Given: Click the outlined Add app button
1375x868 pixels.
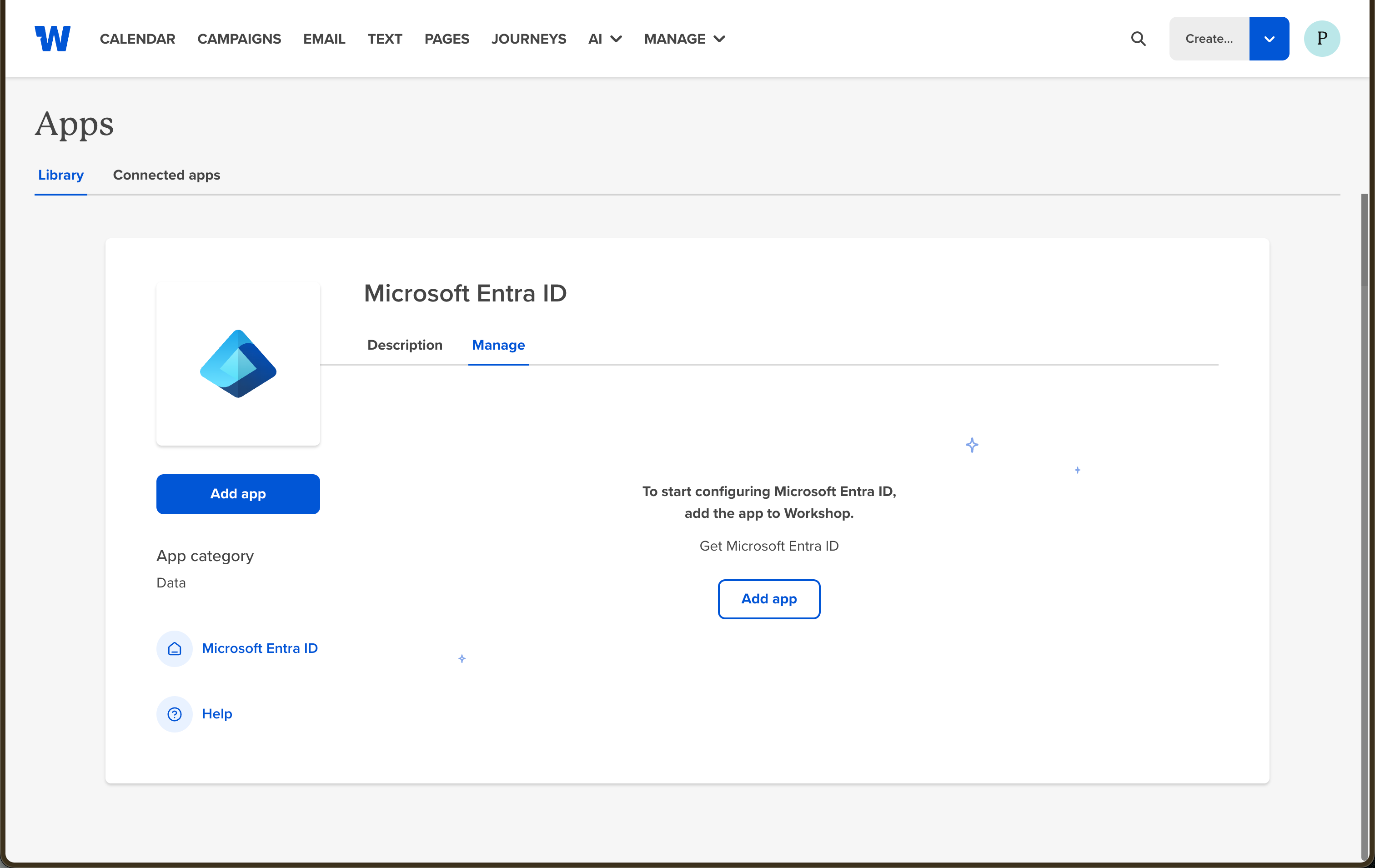Looking at the screenshot, I should [768, 599].
